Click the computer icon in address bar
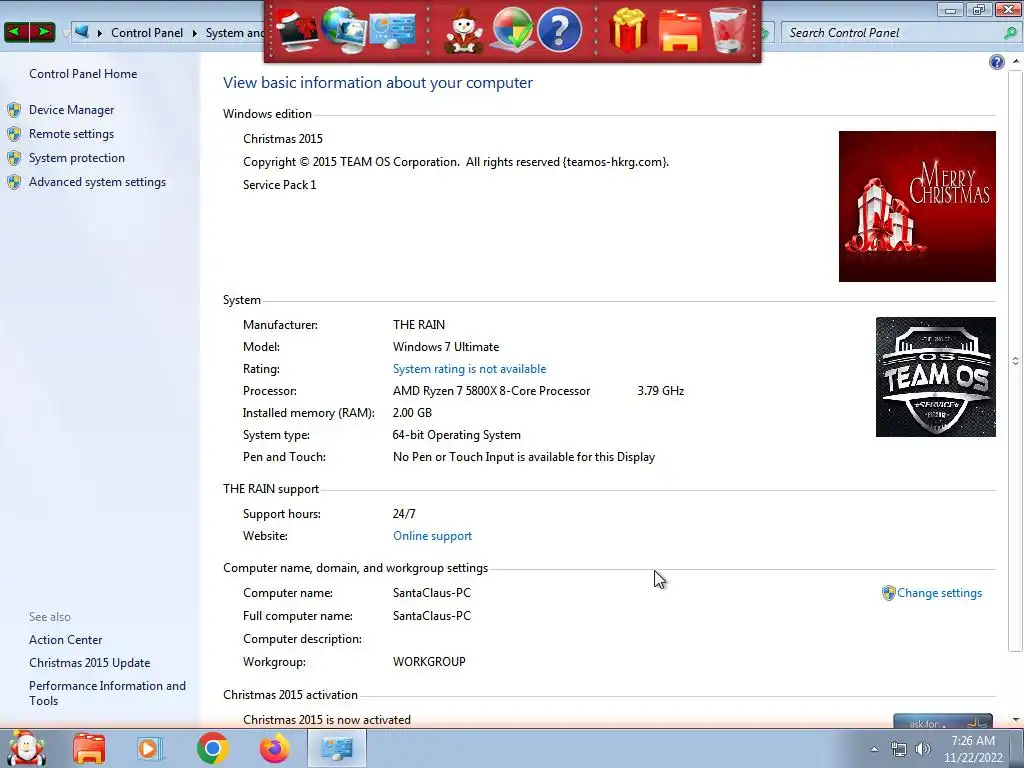This screenshot has width=1024, height=768. point(82,32)
